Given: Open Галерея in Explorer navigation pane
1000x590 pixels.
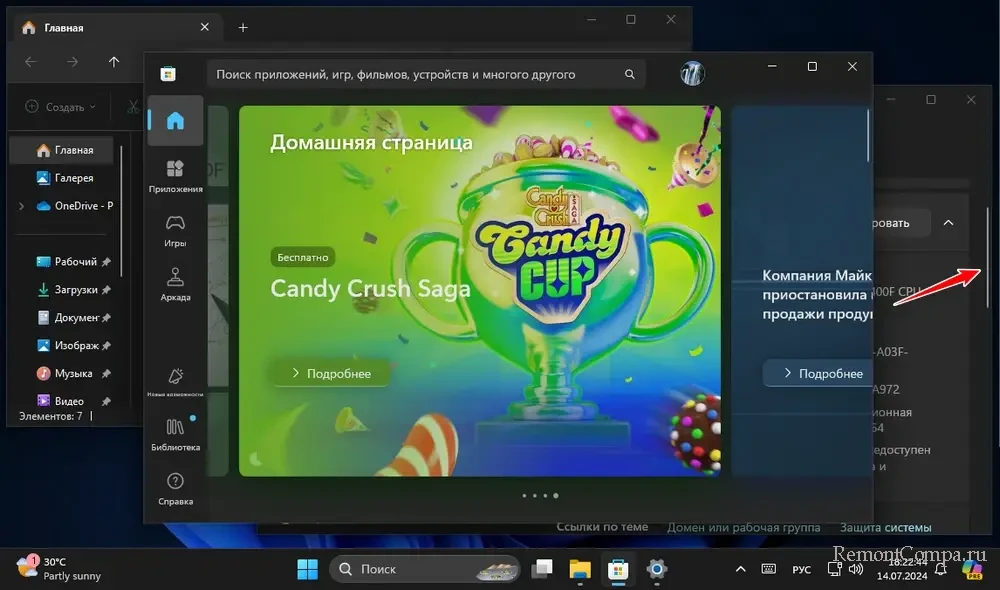Looking at the screenshot, I should [x=62, y=178].
